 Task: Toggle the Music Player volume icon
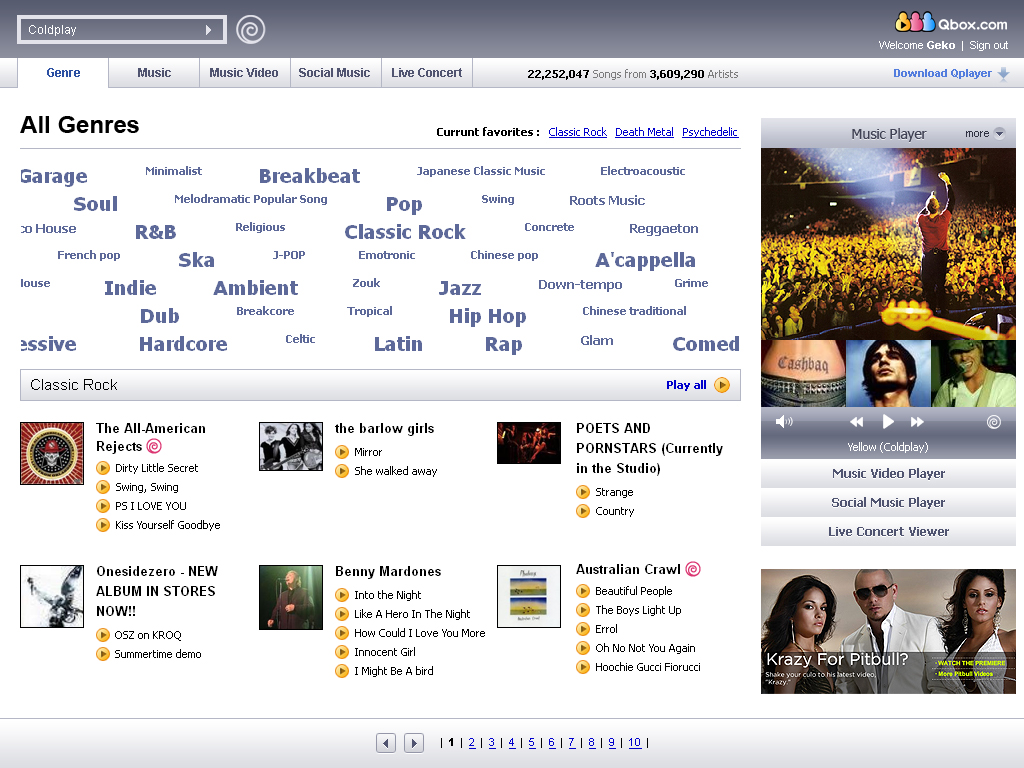click(784, 422)
